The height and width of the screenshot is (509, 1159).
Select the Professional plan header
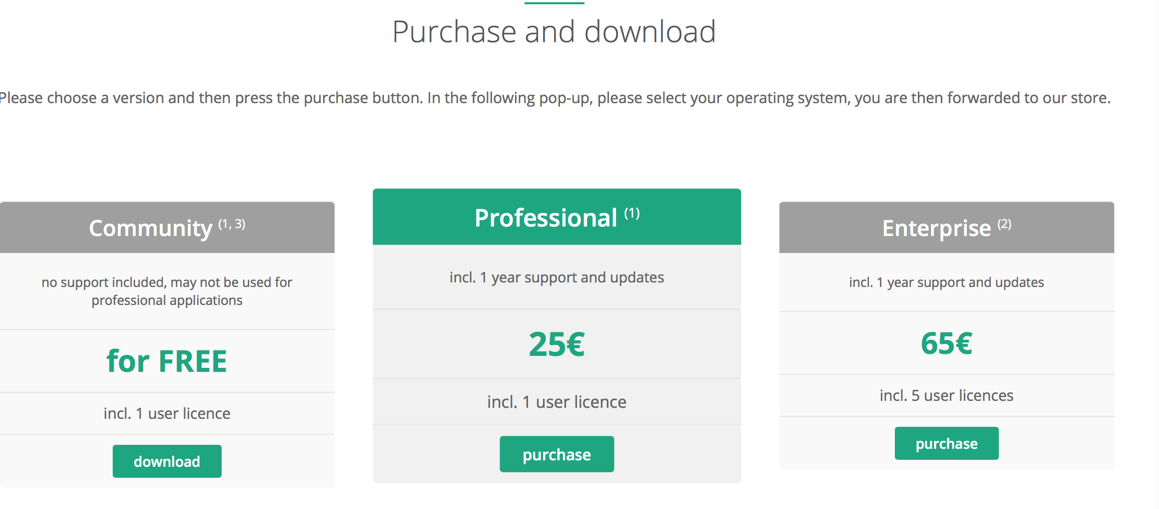click(546, 217)
